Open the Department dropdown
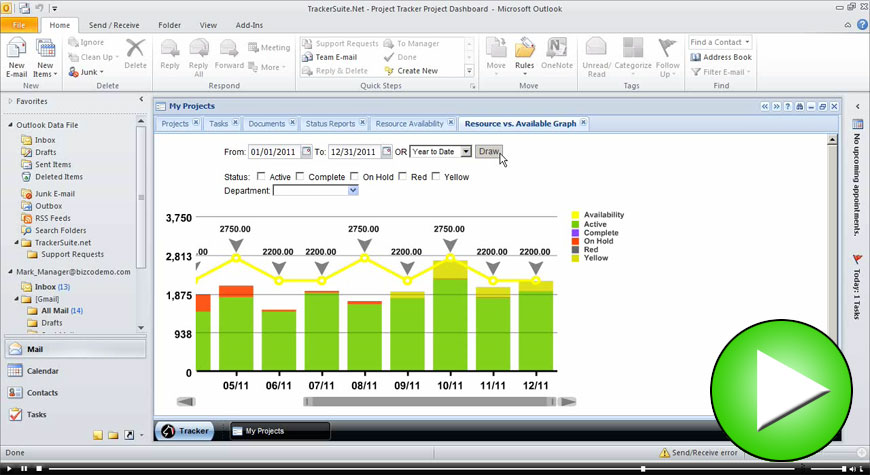Image resolution: width=870 pixels, height=475 pixels. (x=316, y=190)
